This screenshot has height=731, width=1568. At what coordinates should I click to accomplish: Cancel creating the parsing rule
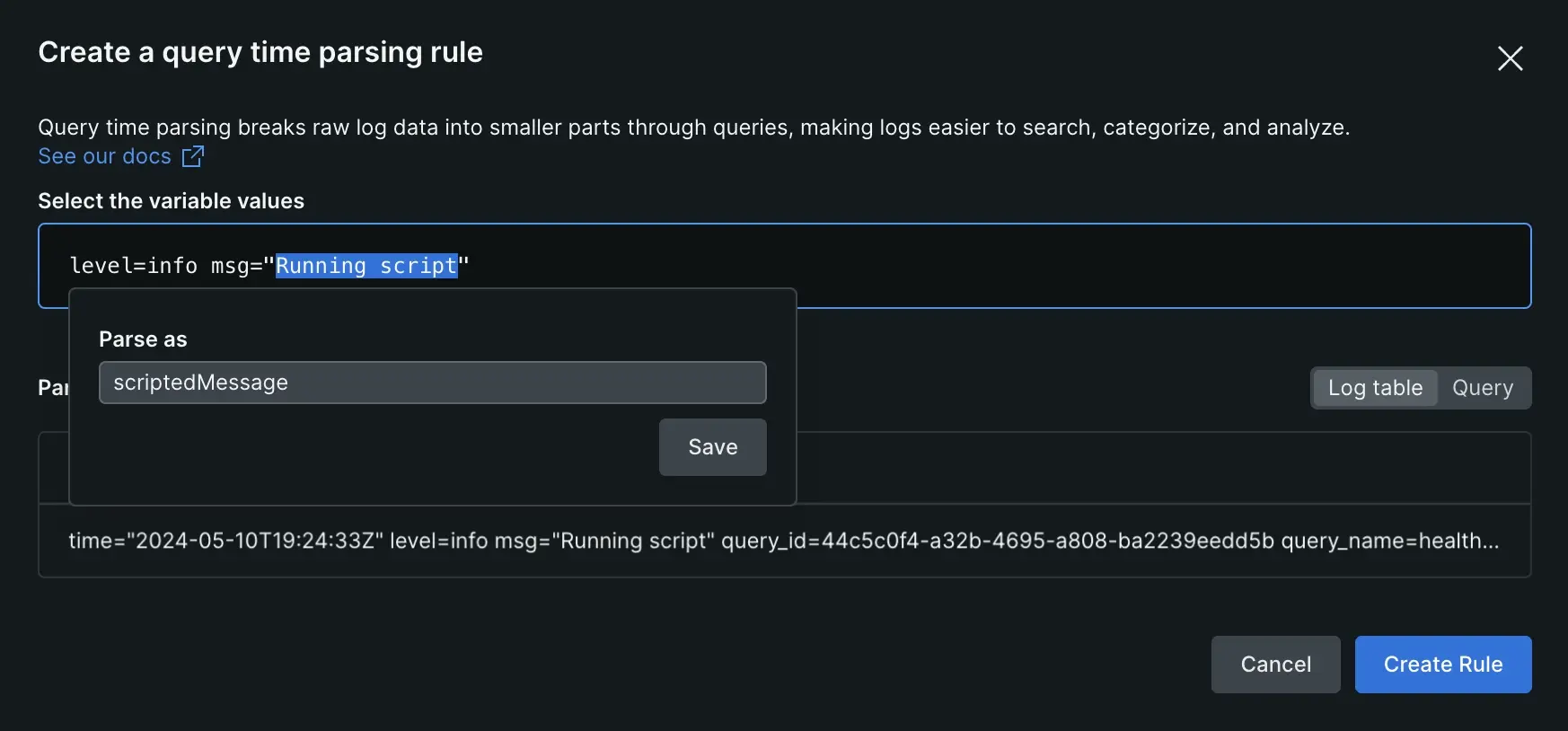tap(1275, 665)
